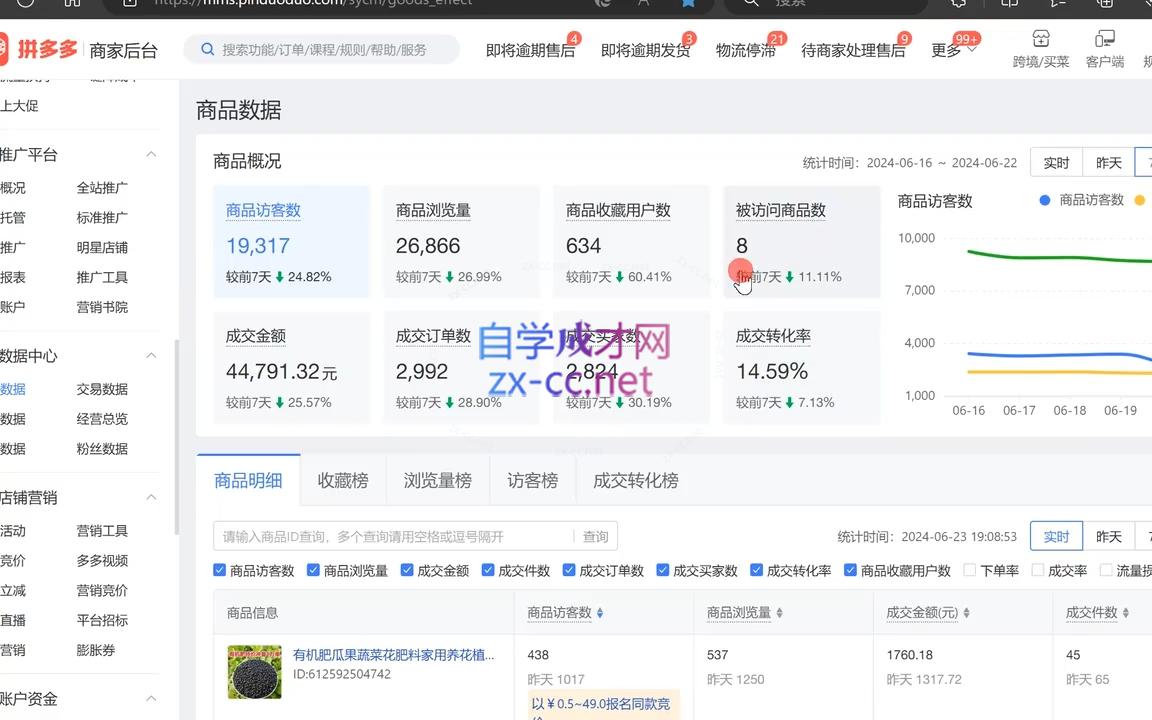Click the bookmark star in the address bar
This screenshot has width=1152, height=720.
click(688, 3)
